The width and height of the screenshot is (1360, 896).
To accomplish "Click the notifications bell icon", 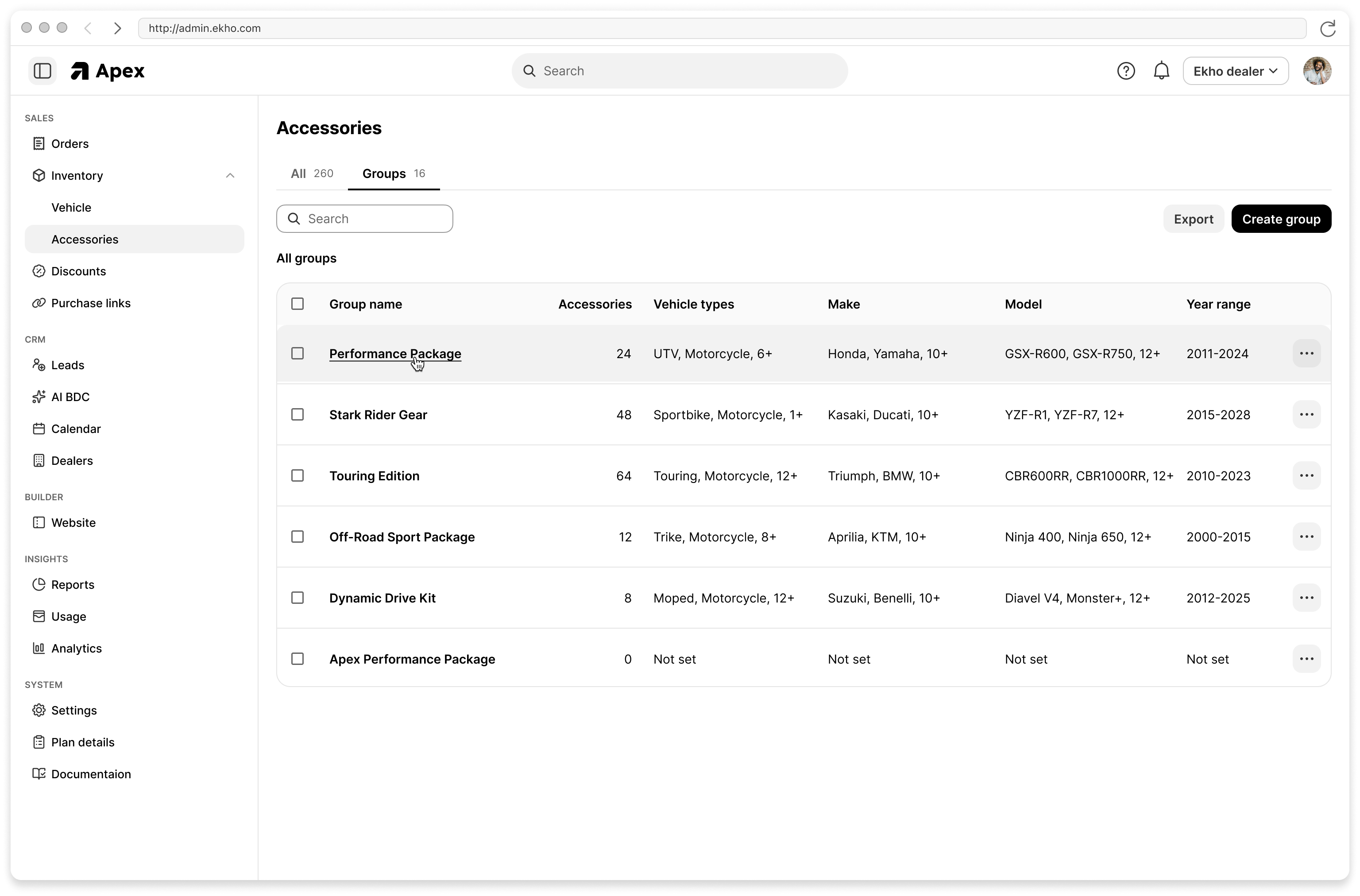I will pos(1161,70).
